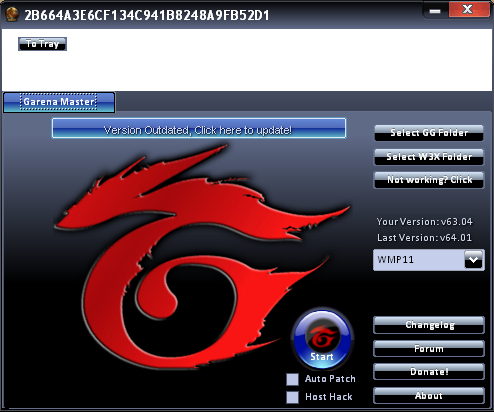Open the Not working? Click button
This screenshot has width=494, height=412.
tap(429, 180)
